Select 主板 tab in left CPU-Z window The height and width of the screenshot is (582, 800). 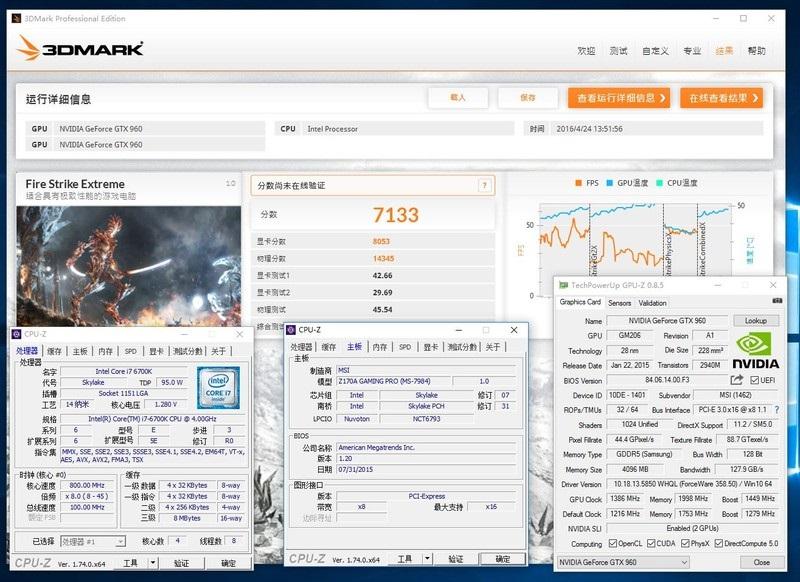(80, 351)
